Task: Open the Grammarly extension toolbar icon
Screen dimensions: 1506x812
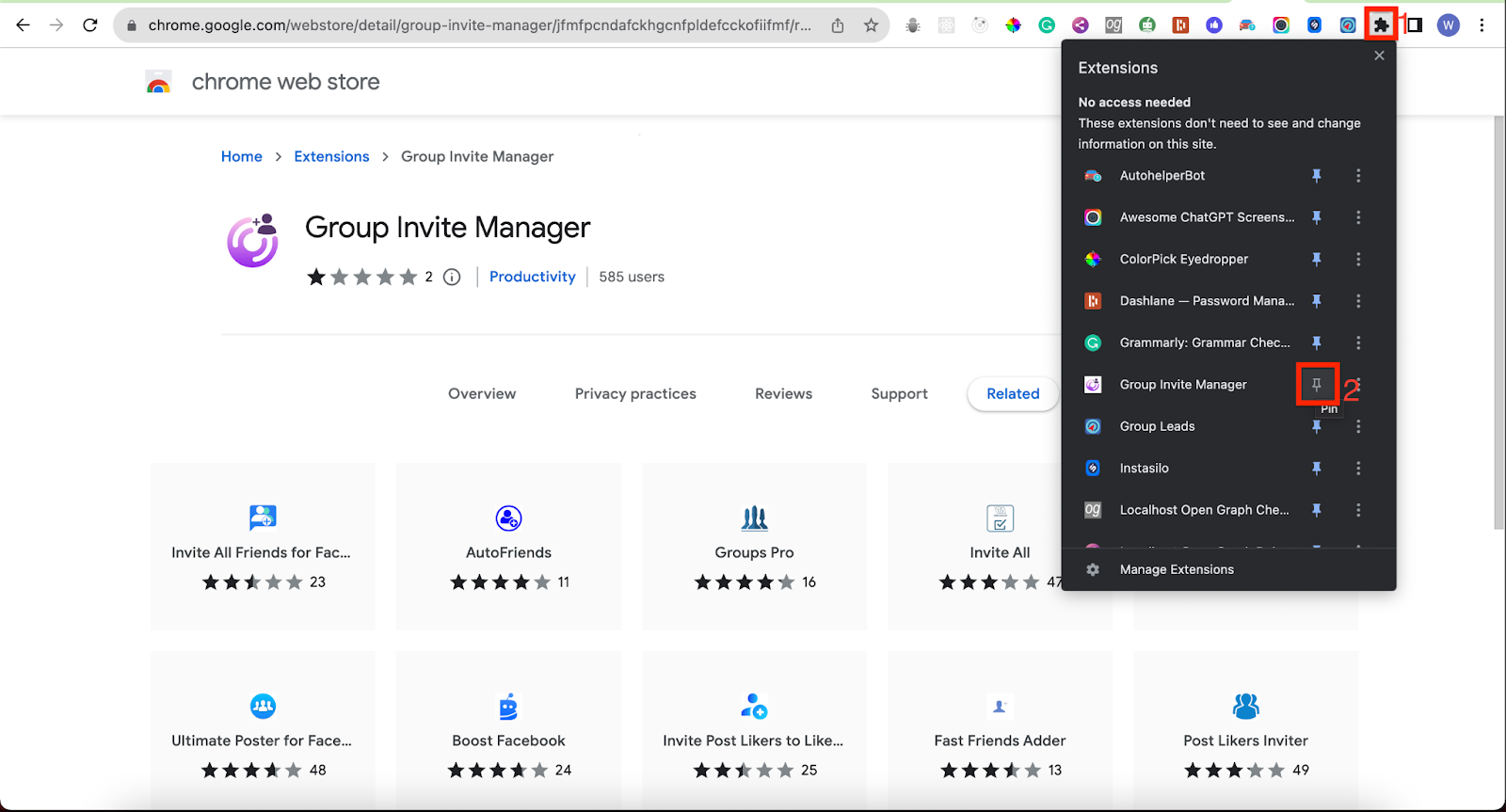Action: (x=1047, y=25)
